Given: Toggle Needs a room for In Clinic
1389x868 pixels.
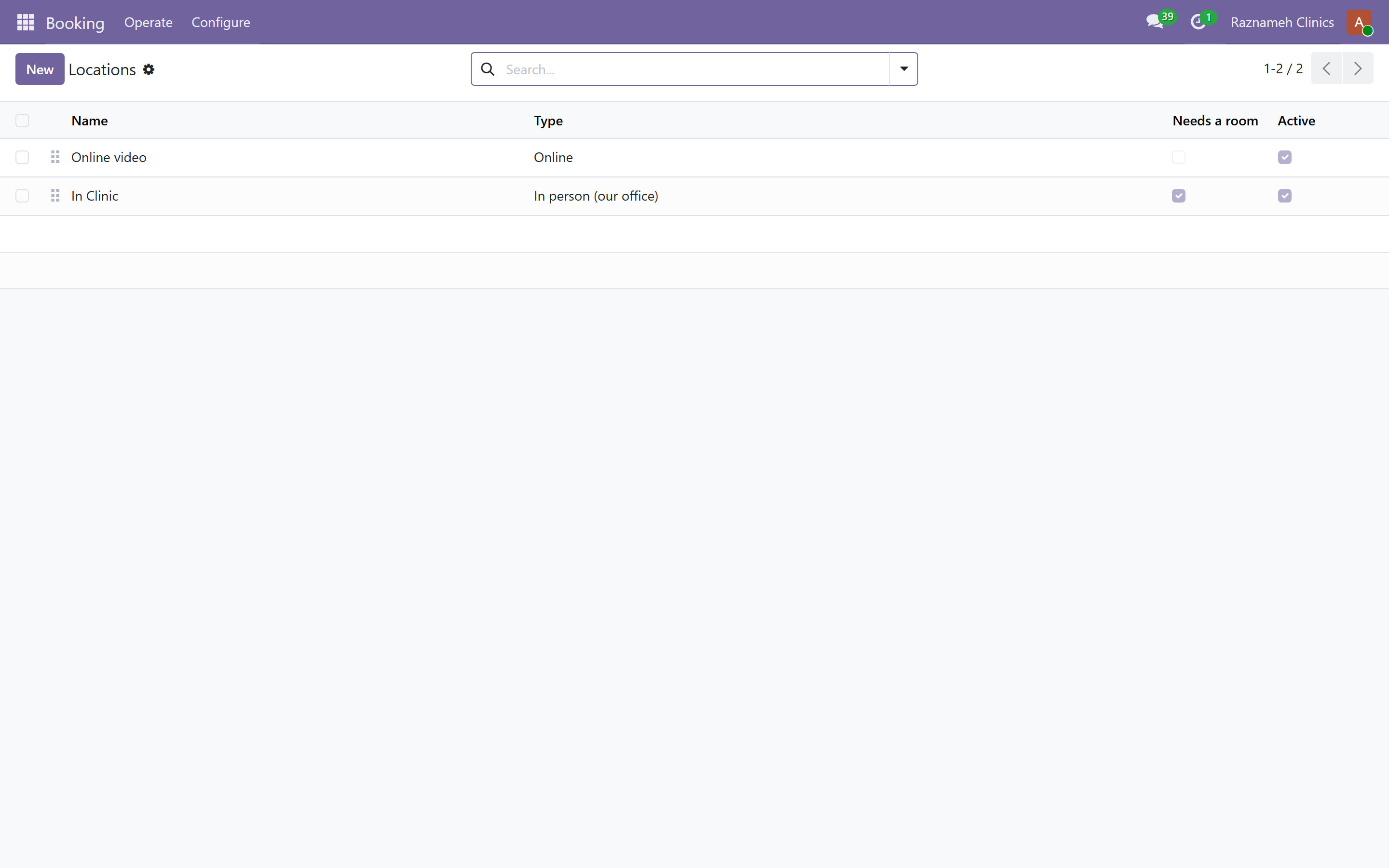Looking at the screenshot, I should pyautogui.click(x=1178, y=196).
